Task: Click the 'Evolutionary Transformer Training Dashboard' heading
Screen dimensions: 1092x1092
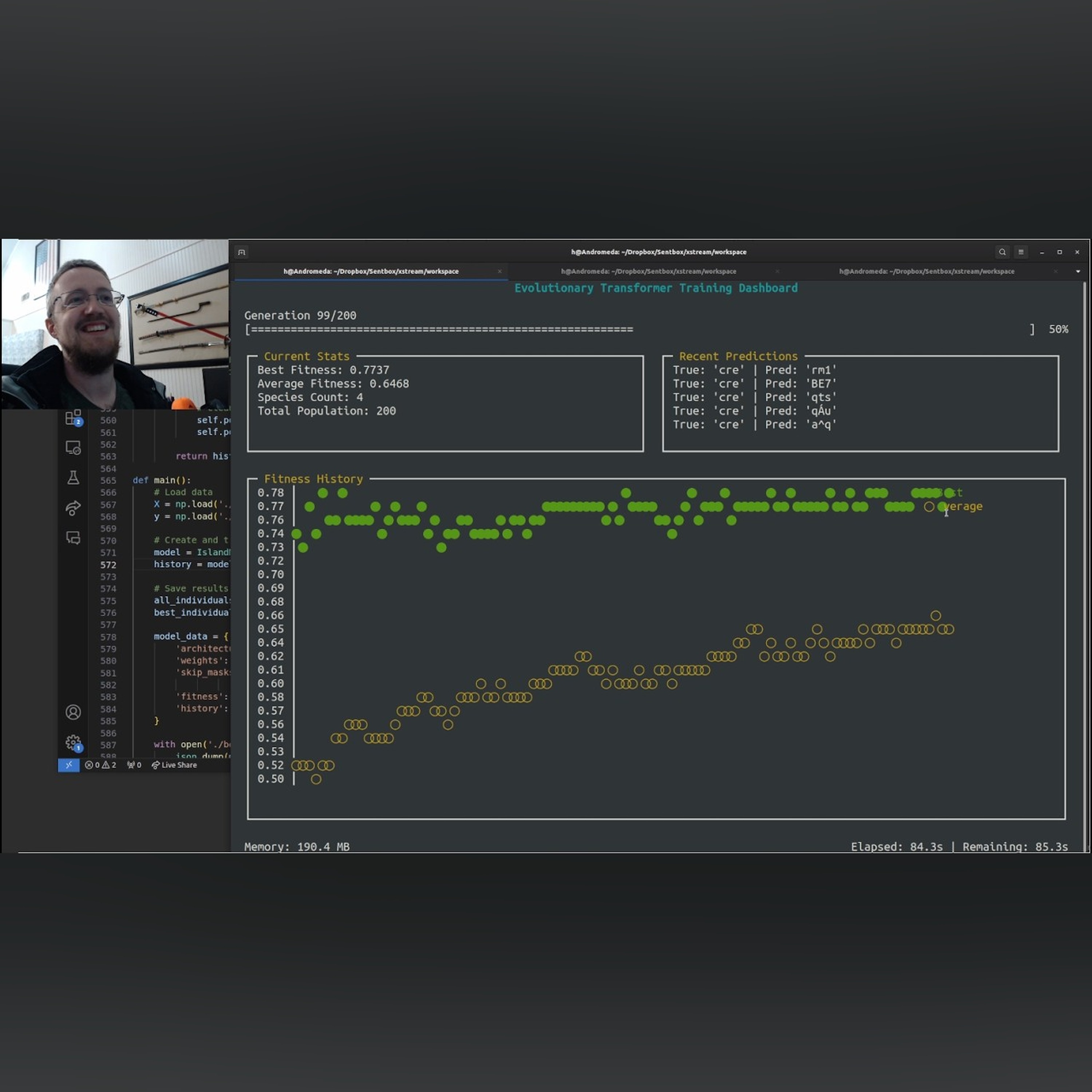Action: (x=656, y=288)
